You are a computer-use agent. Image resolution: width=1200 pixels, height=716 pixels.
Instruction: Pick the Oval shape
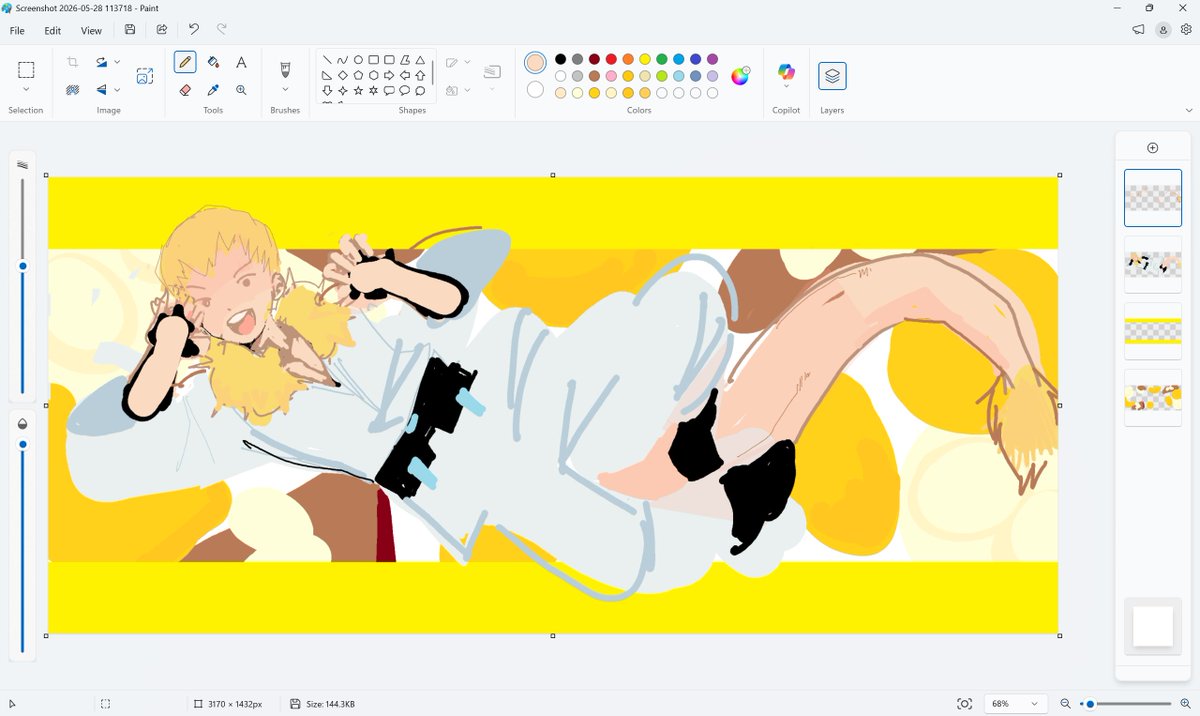tap(358, 60)
